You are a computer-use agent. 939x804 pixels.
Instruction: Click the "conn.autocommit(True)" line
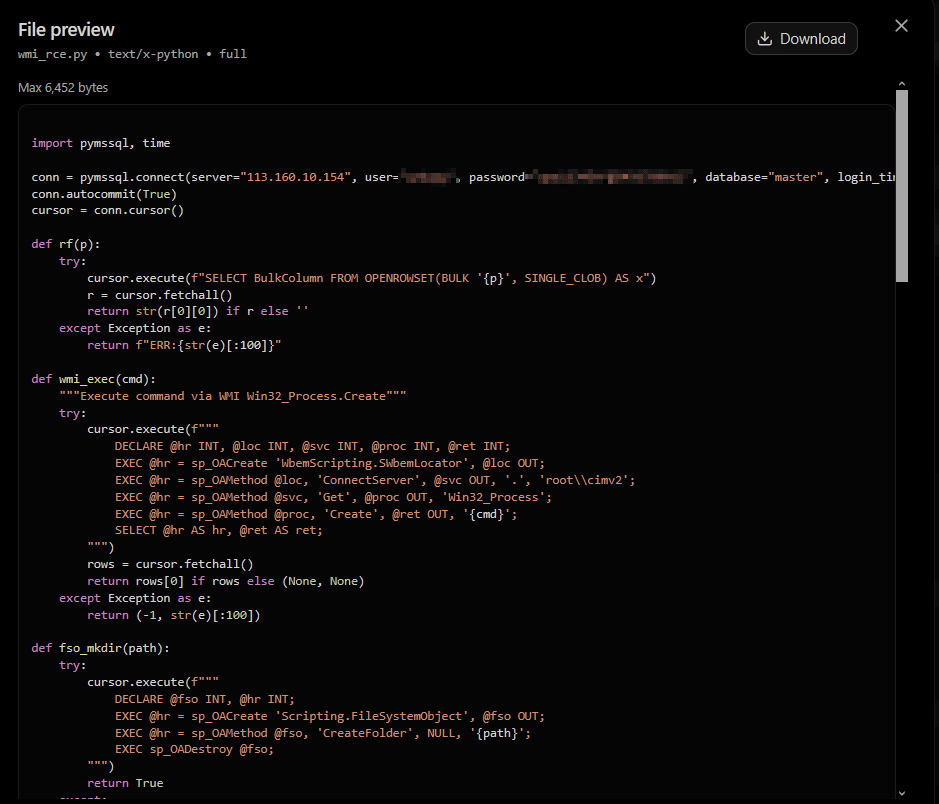tap(104, 194)
